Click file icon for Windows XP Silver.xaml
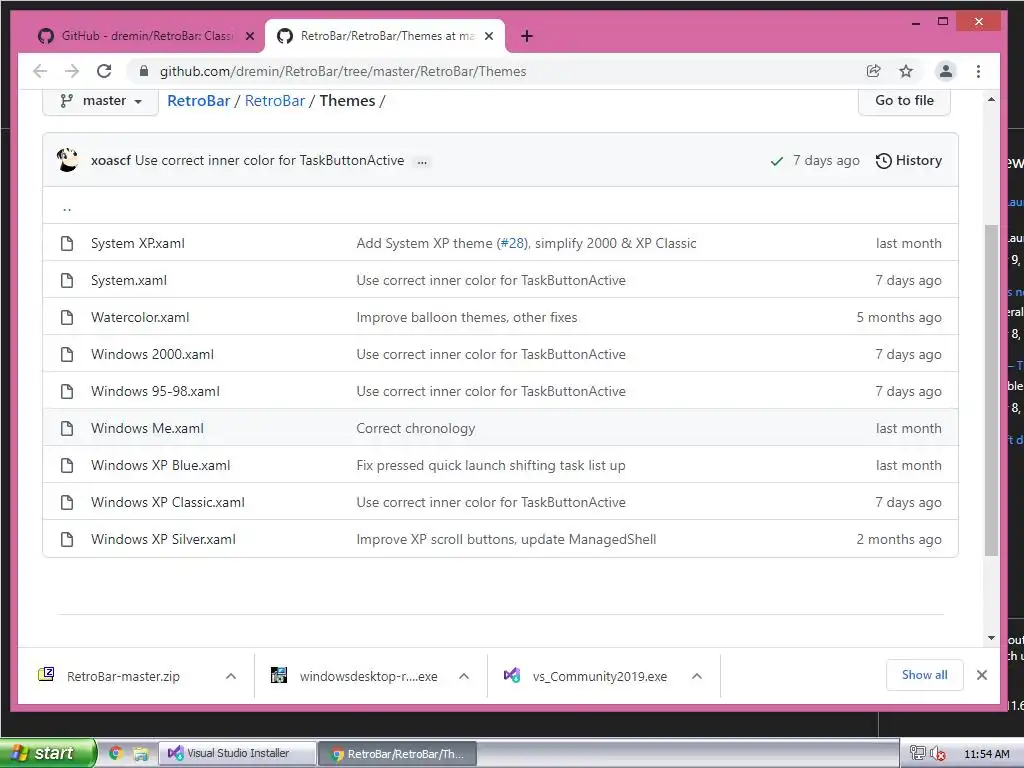This screenshot has width=1024, height=768. (67, 539)
